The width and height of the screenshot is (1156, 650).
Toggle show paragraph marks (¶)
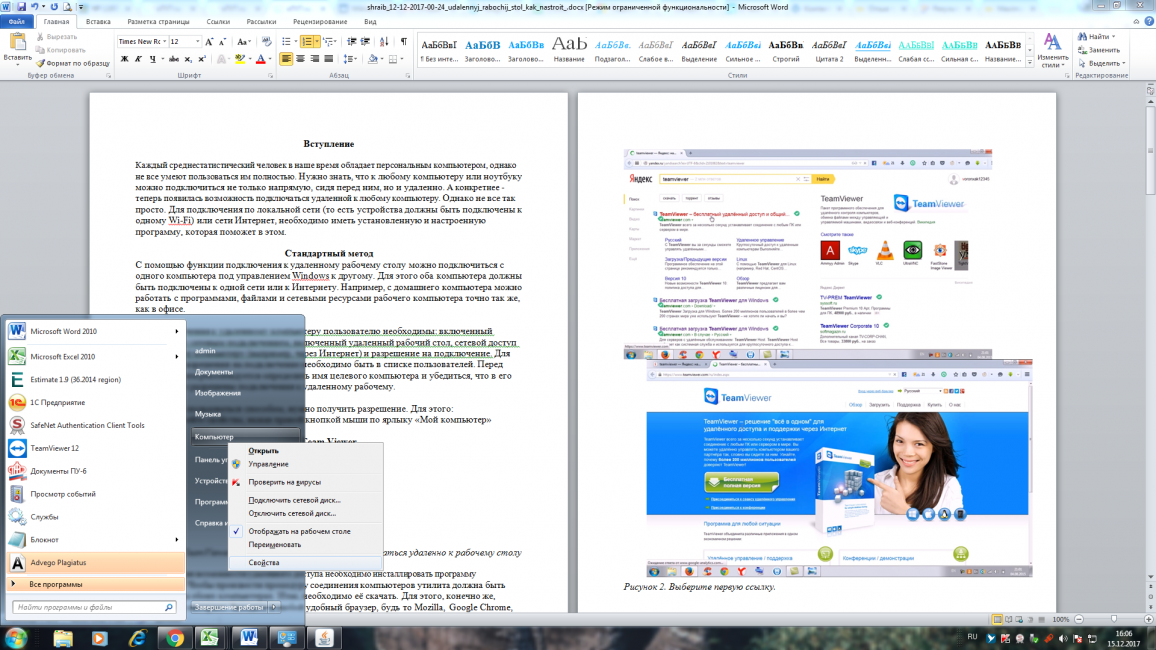[403, 42]
